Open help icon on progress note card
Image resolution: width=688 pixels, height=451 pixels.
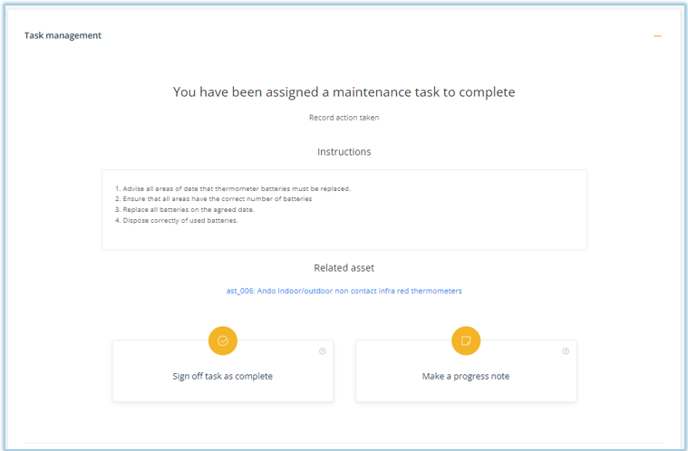point(566,351)
